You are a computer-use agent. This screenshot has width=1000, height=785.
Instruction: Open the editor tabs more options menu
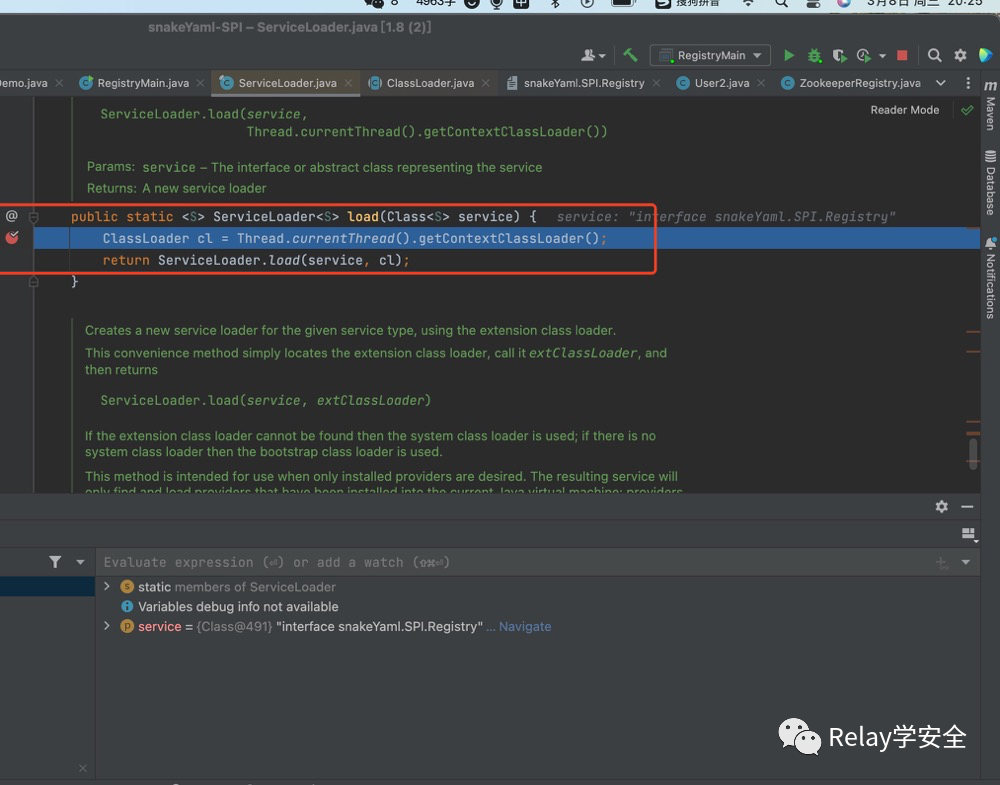click(968, 83)
